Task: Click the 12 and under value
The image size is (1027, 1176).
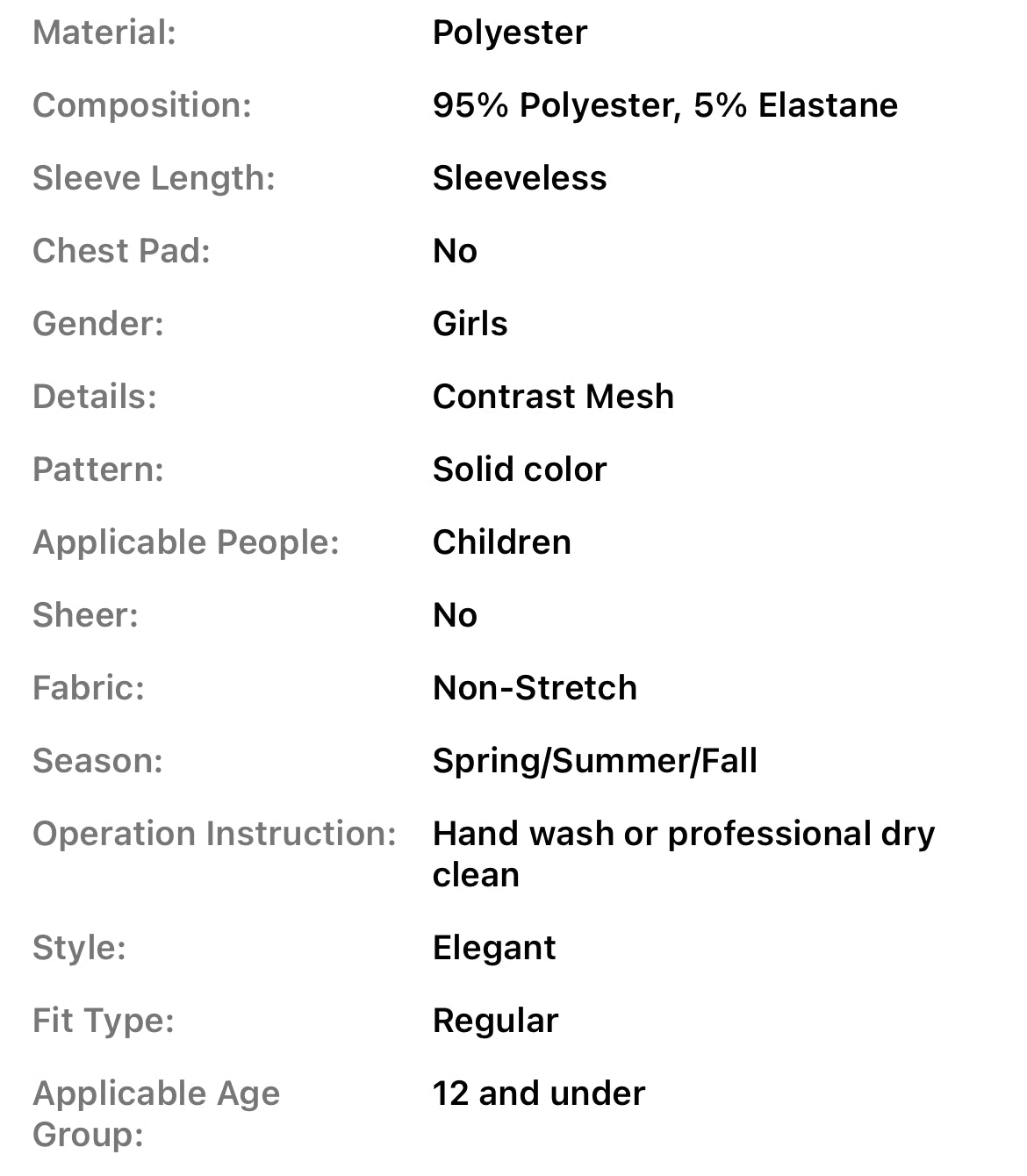Action: click(x=539, y=1094)
